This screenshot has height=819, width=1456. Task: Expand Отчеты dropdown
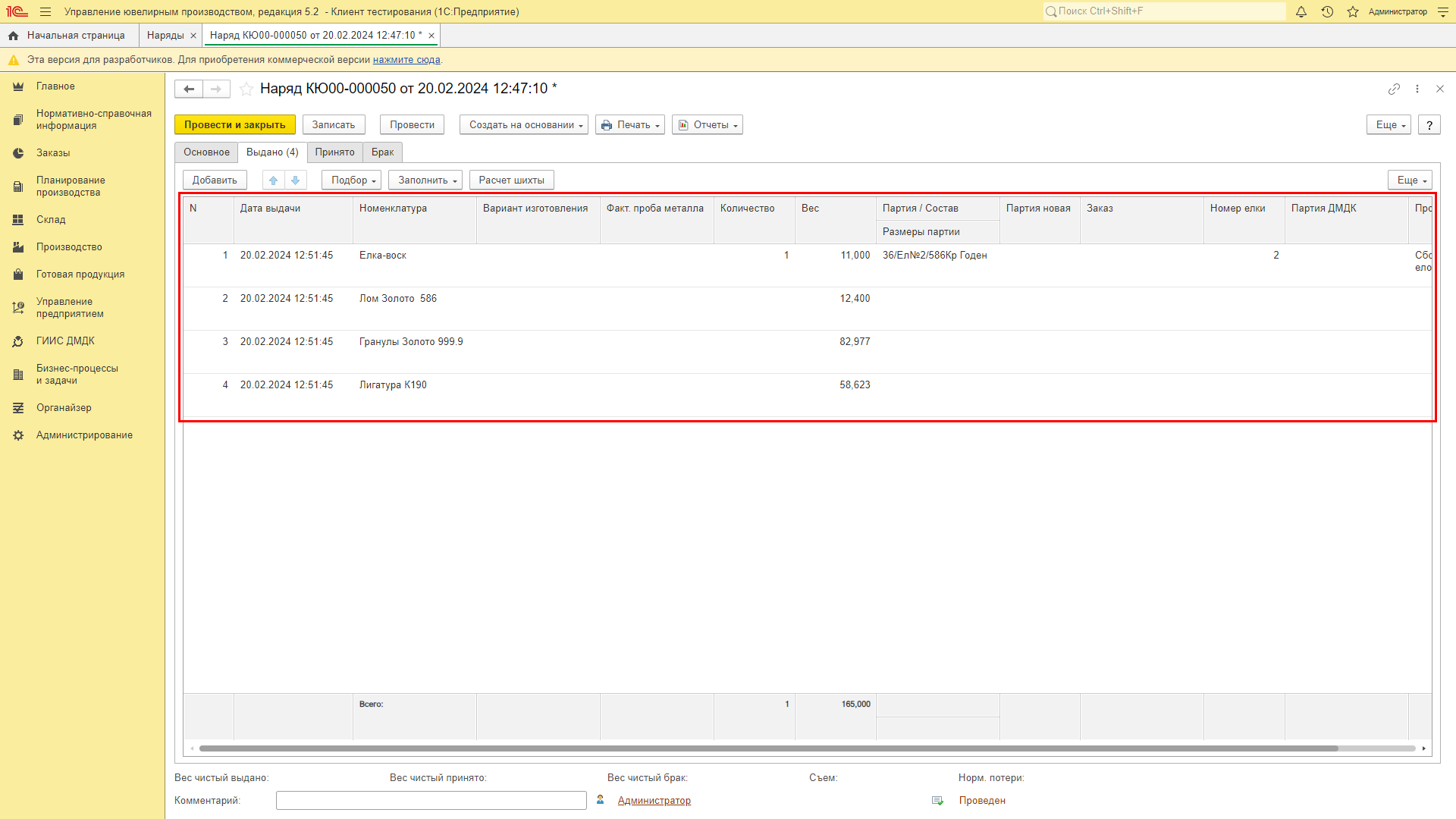point(708,125)
